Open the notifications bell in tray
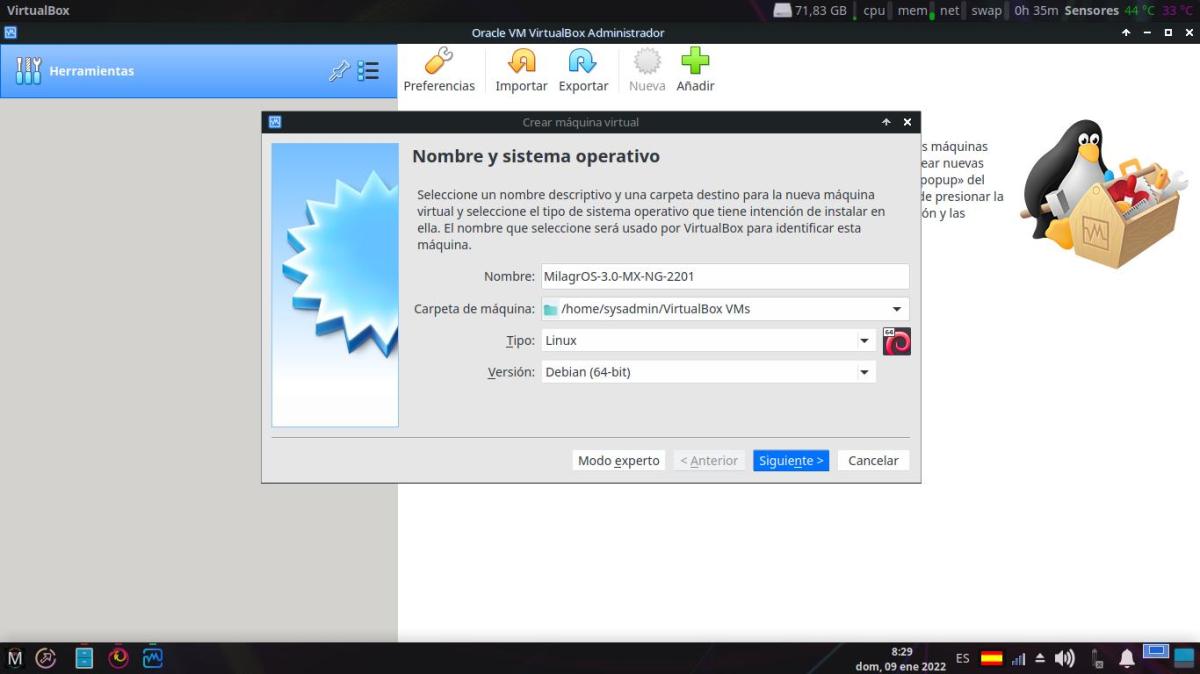1200x674 pixels. click(x=1127, y=658)
